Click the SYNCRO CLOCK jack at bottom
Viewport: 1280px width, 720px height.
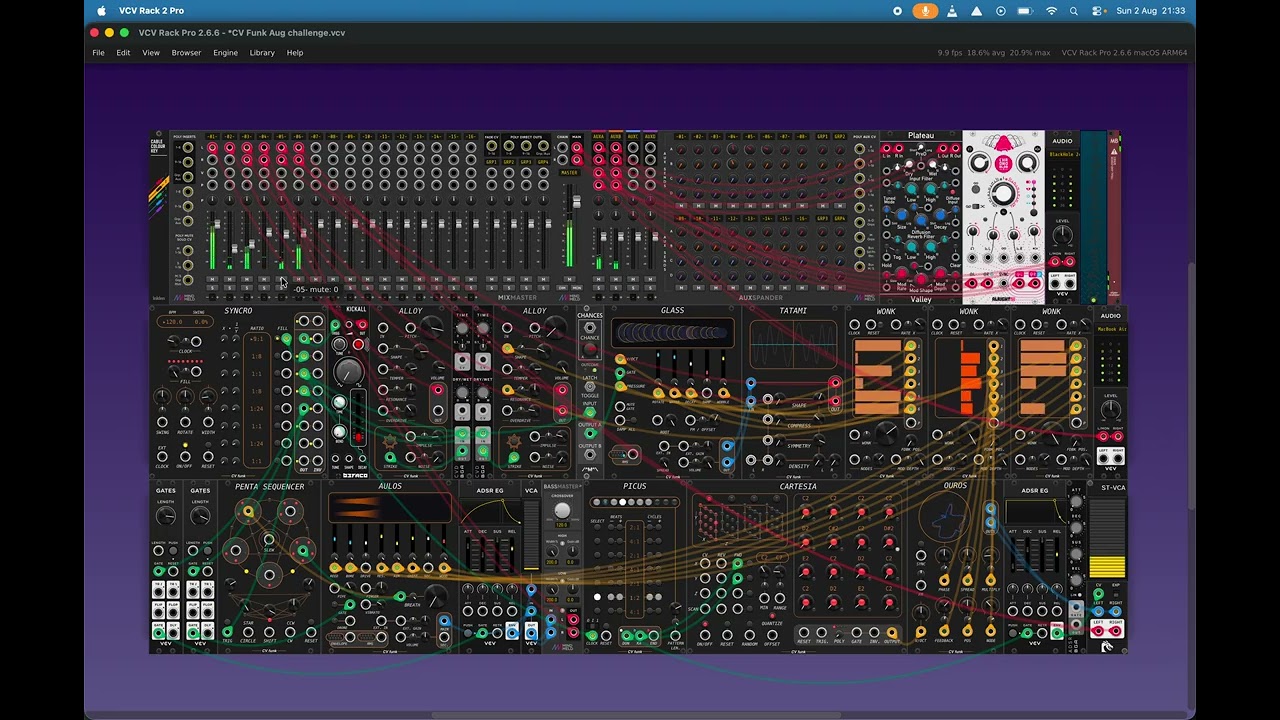click(x=162, y=457)
